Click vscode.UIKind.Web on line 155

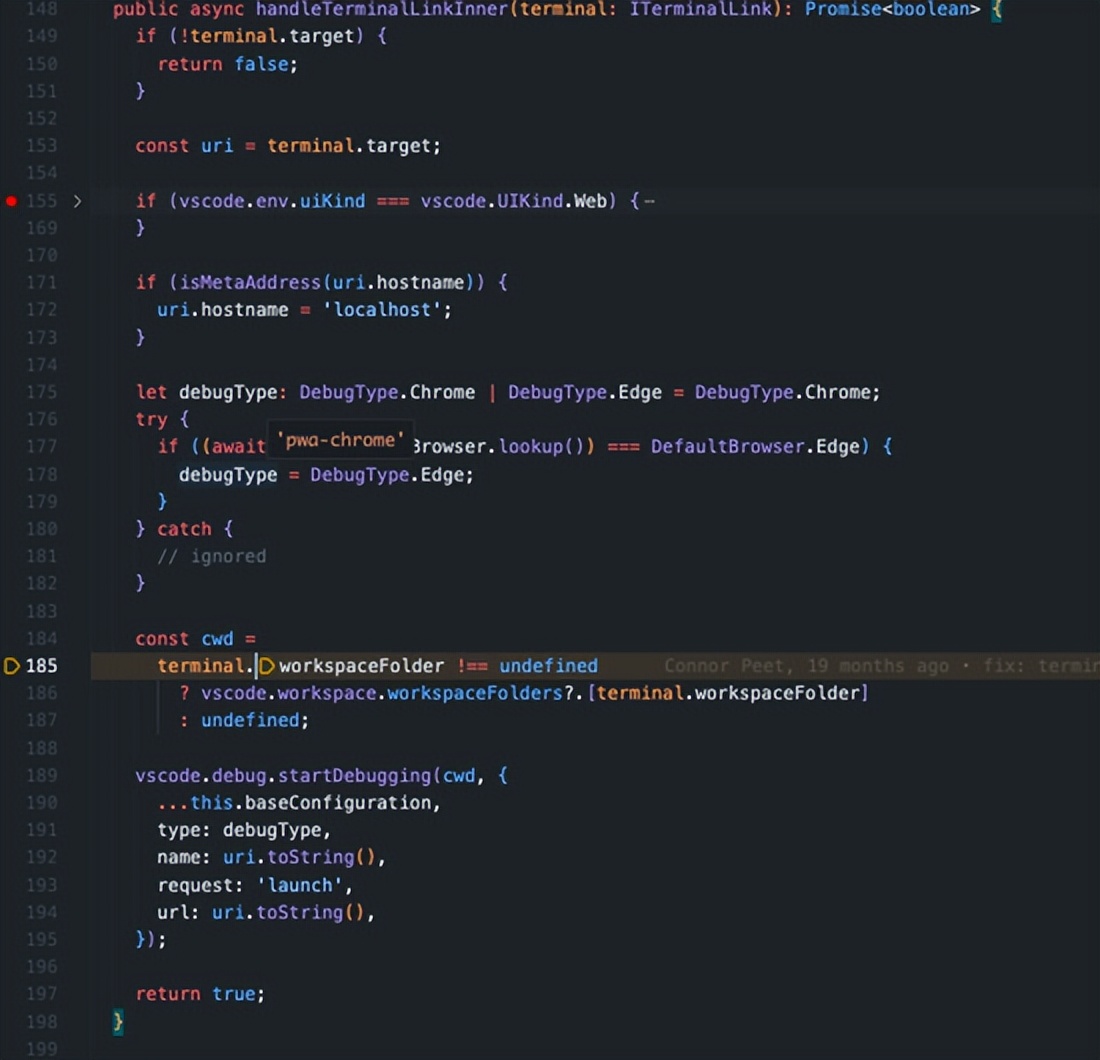point(514,201)
